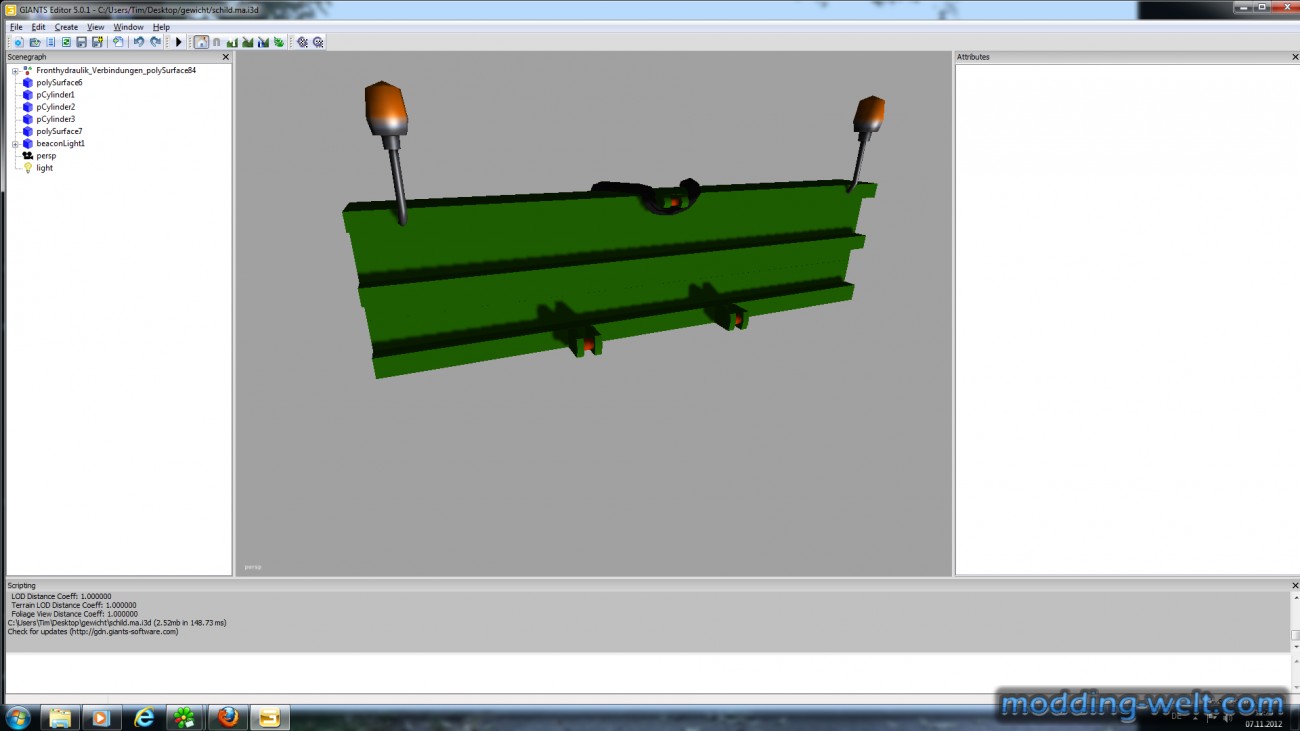Select the persp camera node
Viewport: 1300px width, 731px height.
click(x=46, y=156)
